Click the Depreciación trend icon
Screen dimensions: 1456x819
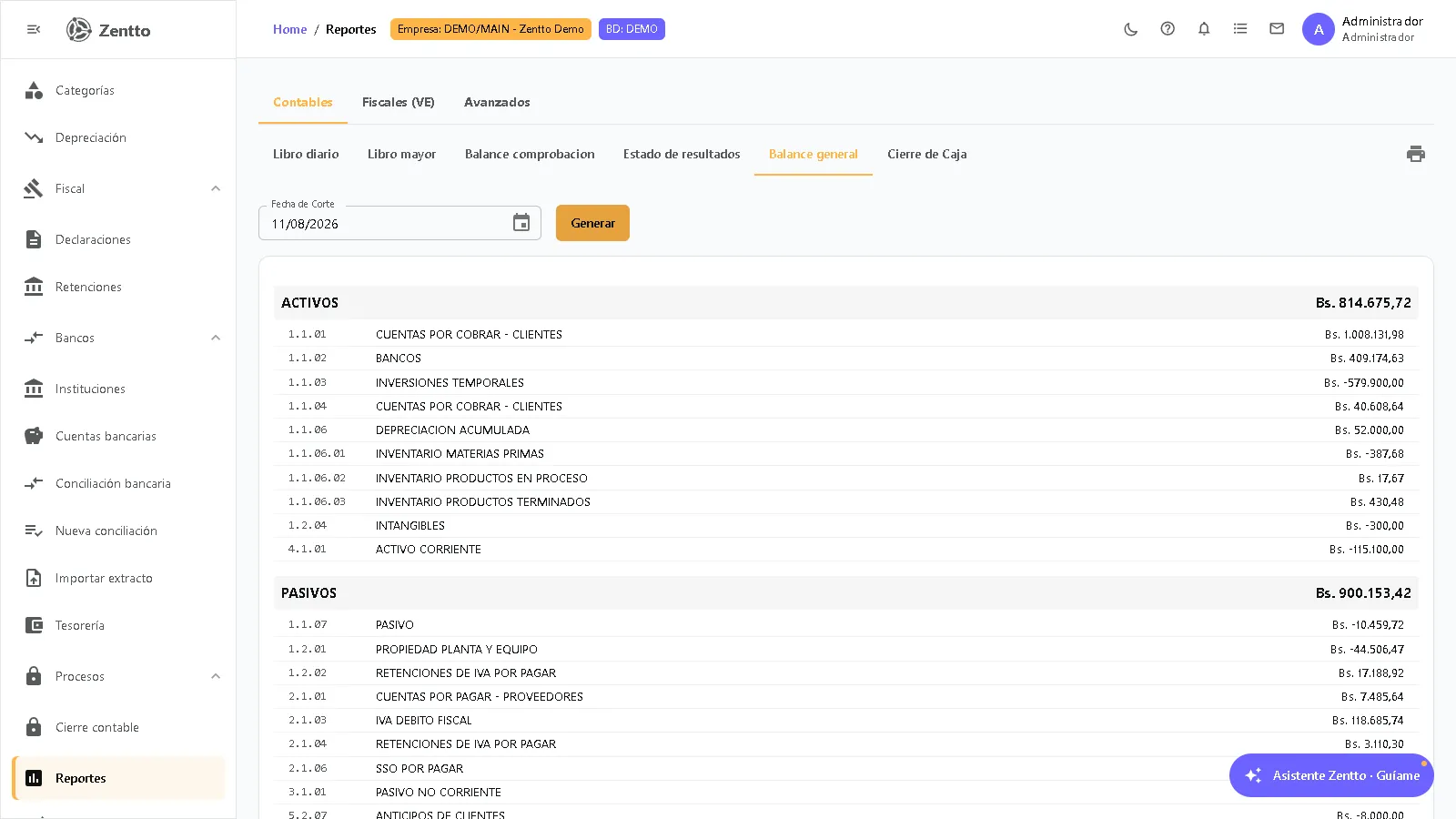[x=34, y=137]
